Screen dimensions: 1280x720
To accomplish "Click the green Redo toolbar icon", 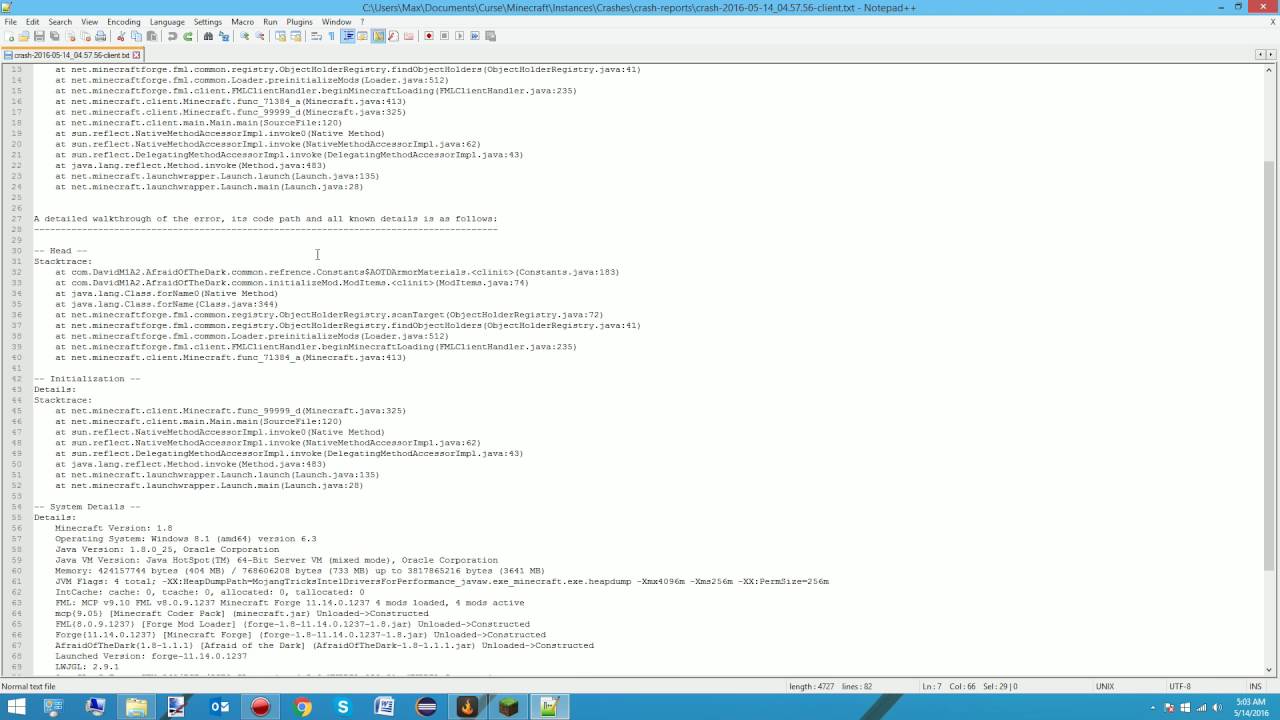I will coord(187,36).
